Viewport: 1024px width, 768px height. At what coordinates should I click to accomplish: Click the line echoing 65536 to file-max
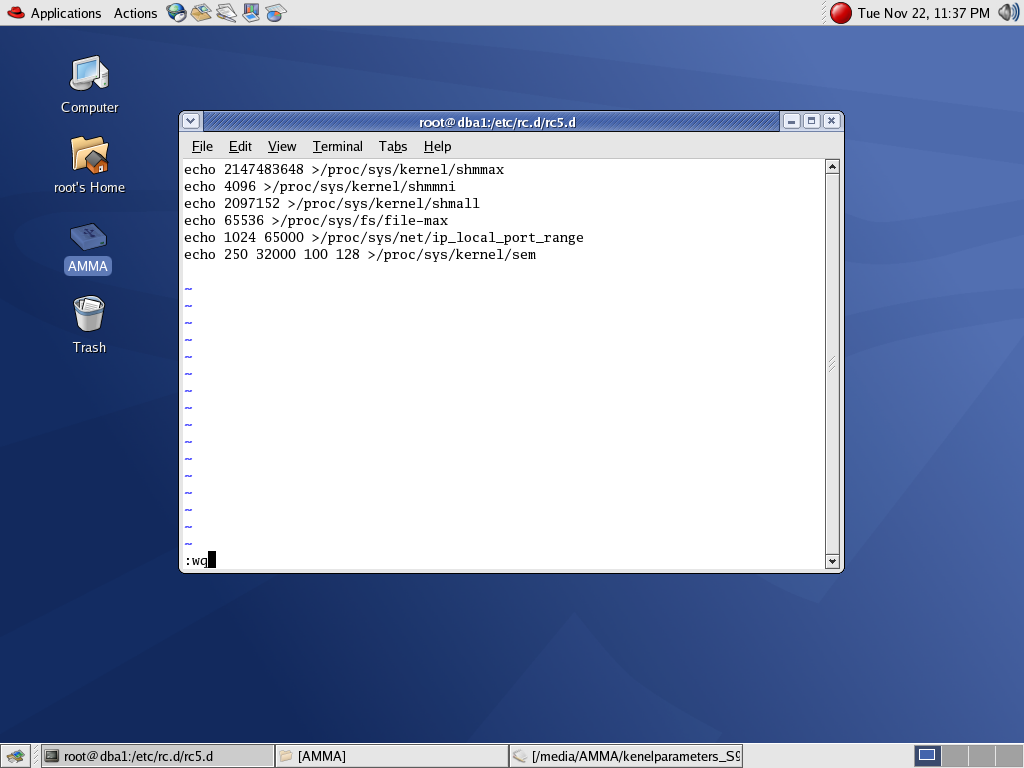click(x=316, y=221)
